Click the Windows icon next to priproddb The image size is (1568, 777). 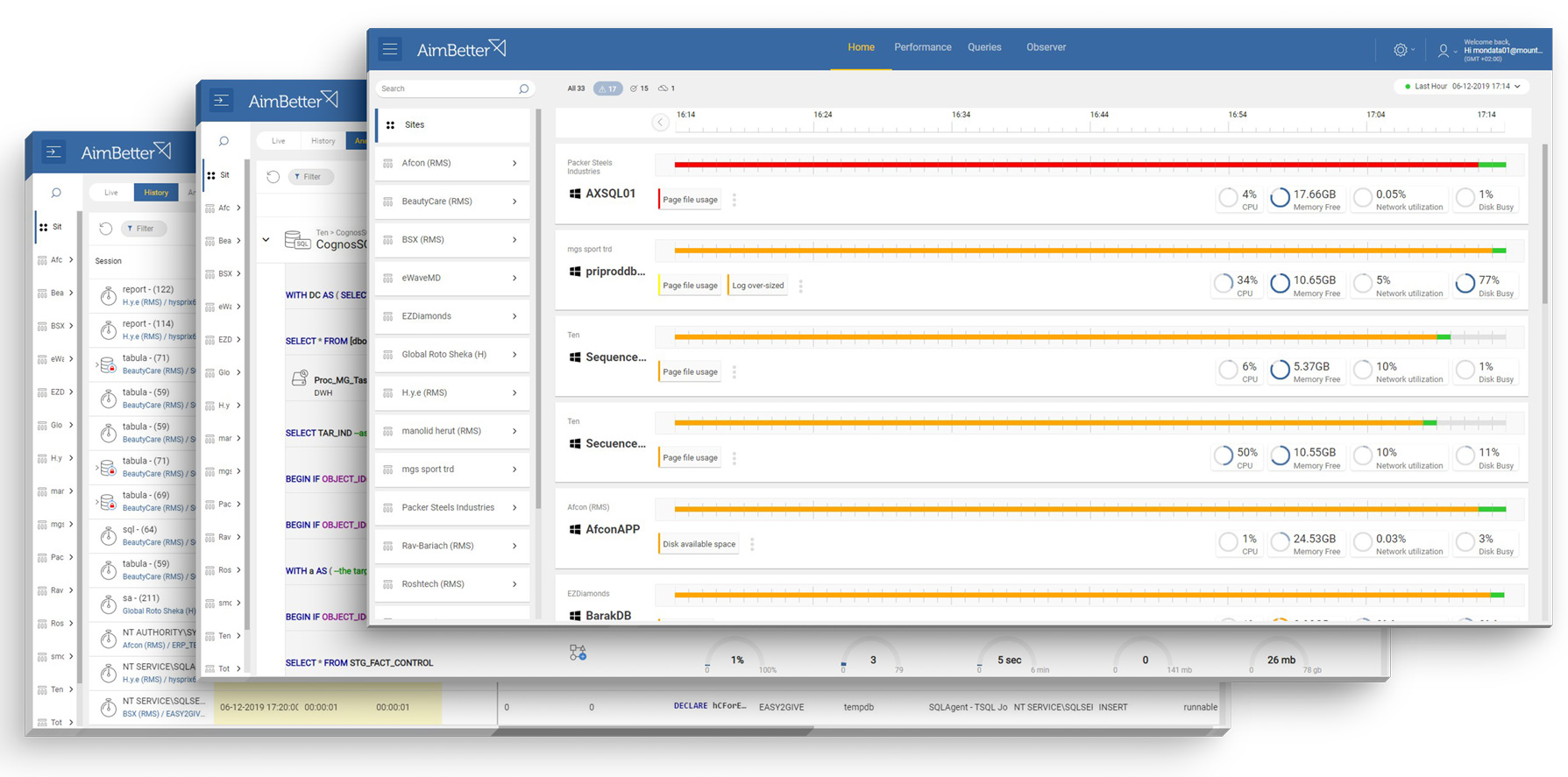tap(575, 272)
